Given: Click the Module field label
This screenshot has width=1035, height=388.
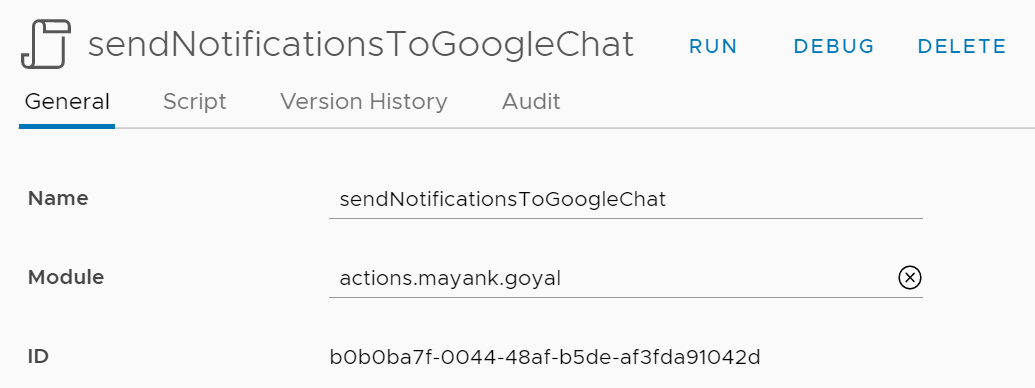Looking at the screenshot, I should point(66,278).
